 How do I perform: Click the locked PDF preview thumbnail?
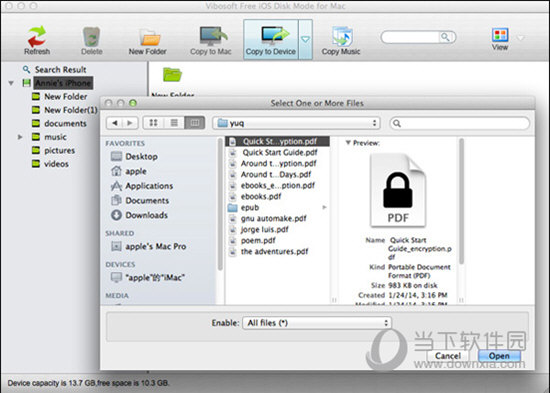tap(398, 191)
